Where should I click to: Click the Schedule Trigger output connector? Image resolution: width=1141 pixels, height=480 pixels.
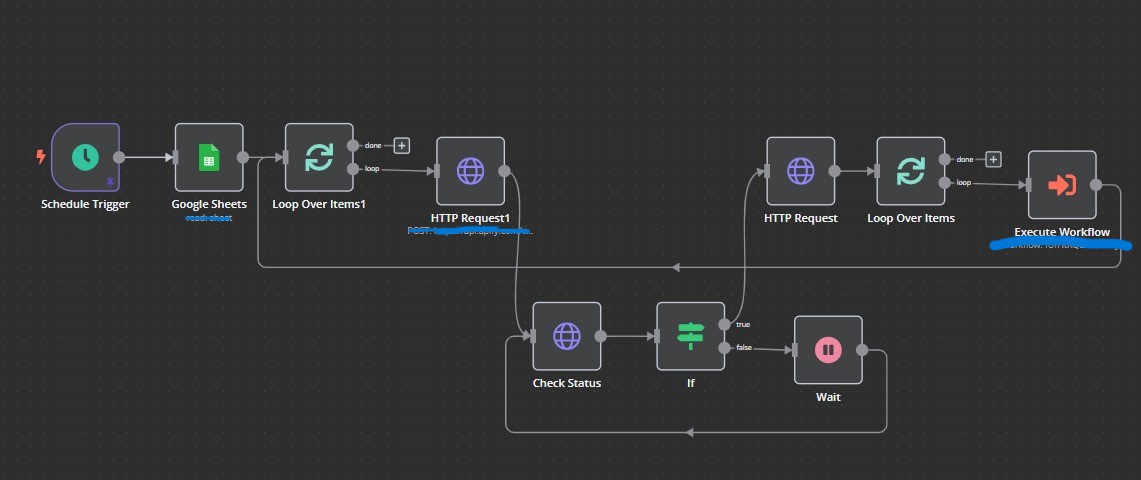(x=119, y=157)
